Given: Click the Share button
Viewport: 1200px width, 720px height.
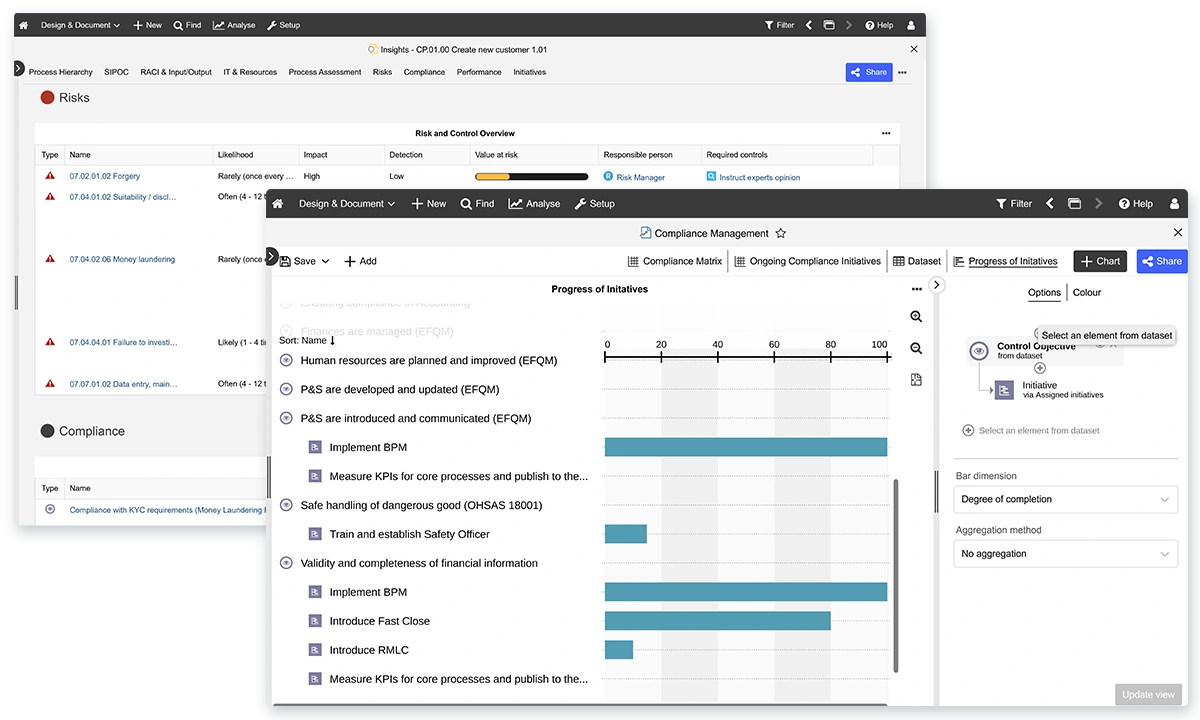Looking at the screenshot, I should (1161, 261).
